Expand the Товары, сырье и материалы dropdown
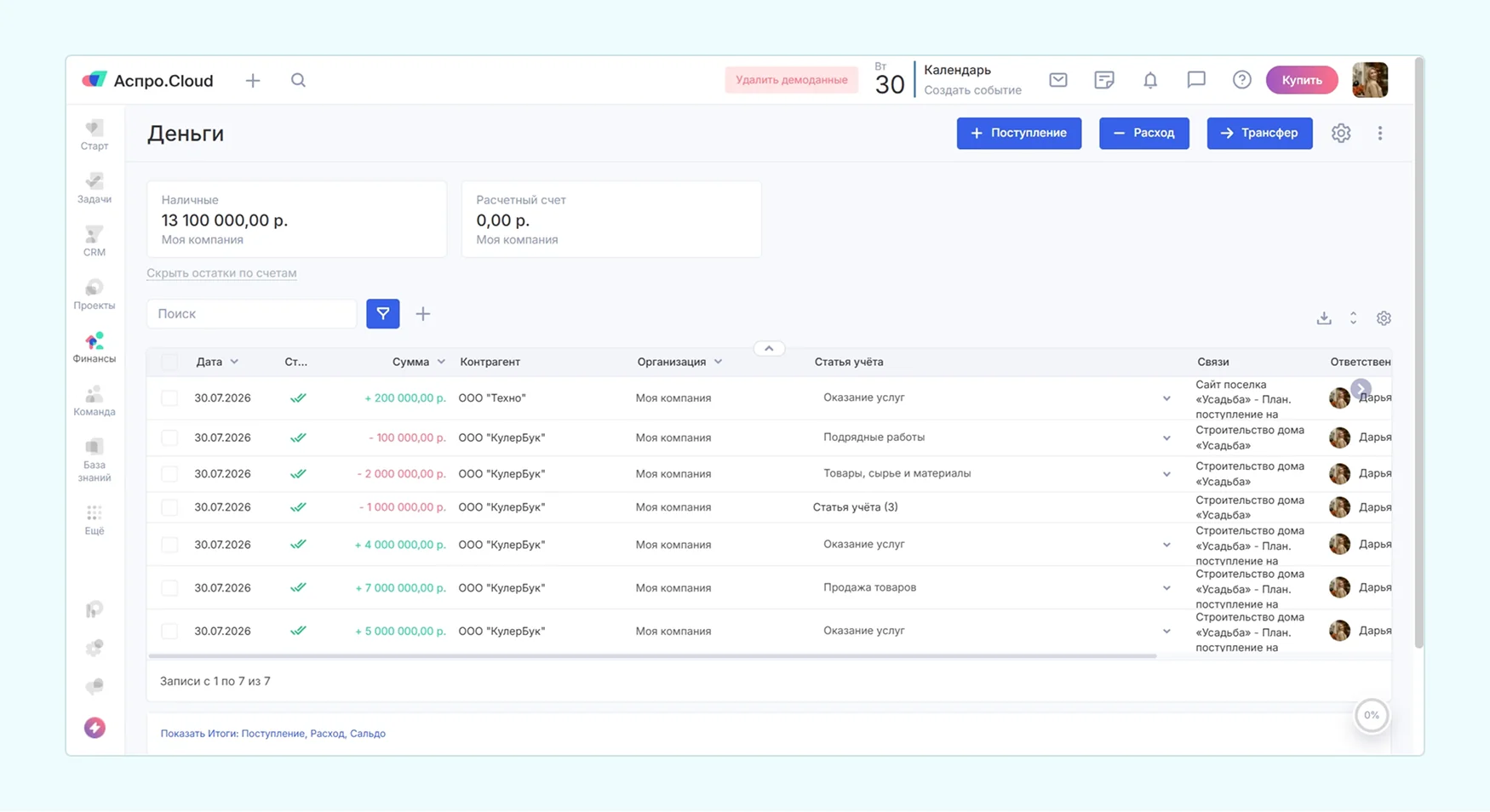The height and width of the screenshot is (812, 1490). pos(1166,474)
